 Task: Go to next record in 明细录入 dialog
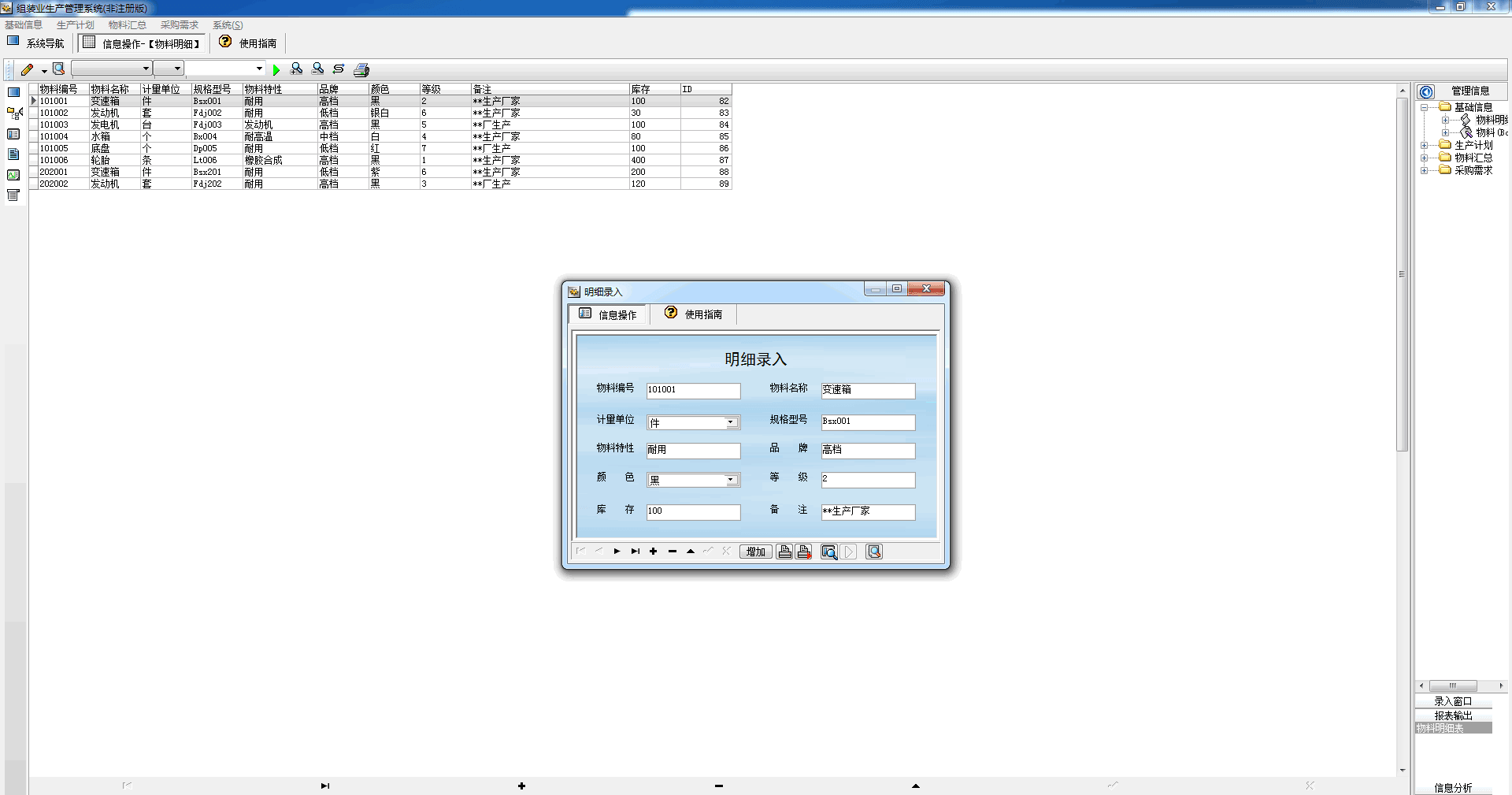point(617,552)
